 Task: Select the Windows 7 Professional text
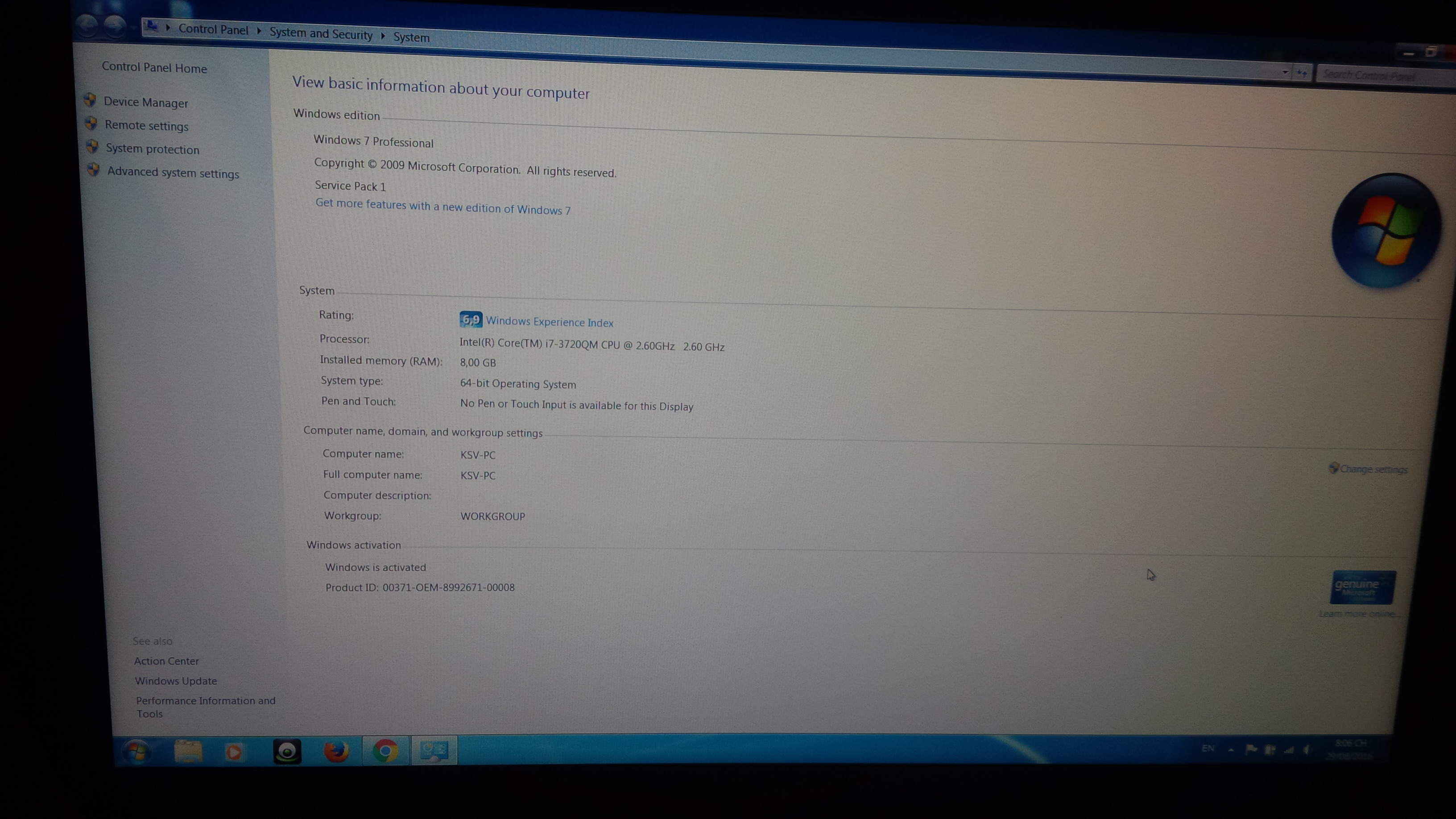(x=374, y=141)
